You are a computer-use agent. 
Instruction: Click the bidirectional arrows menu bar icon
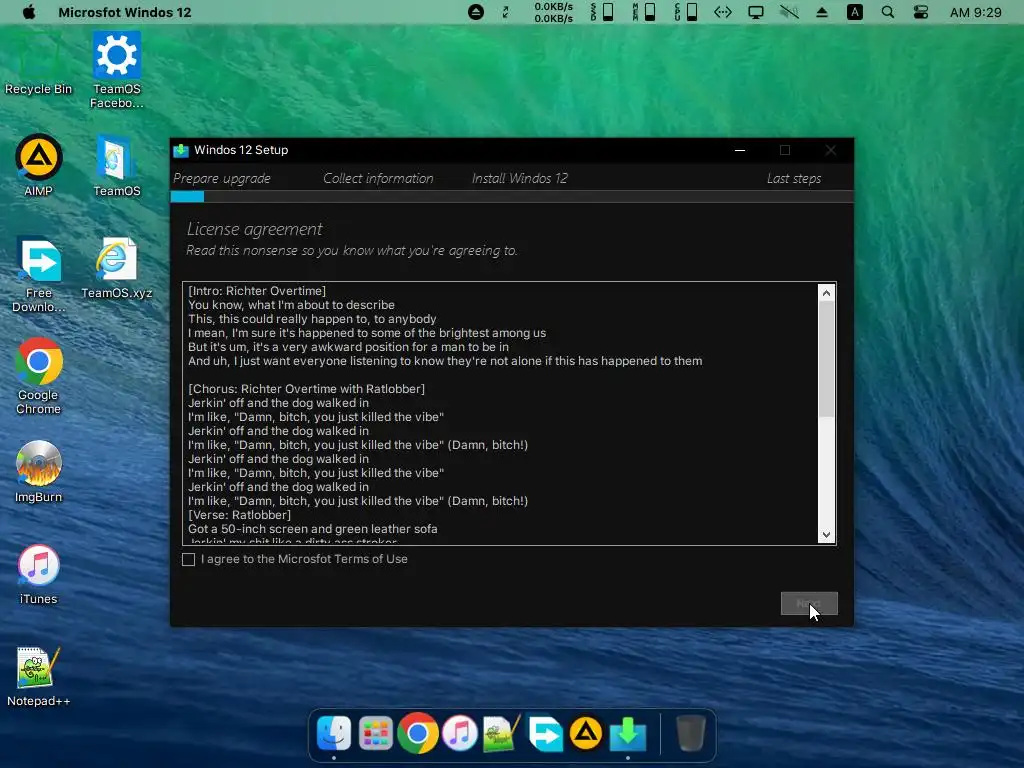pyautogui.click(x=722, y=12)
